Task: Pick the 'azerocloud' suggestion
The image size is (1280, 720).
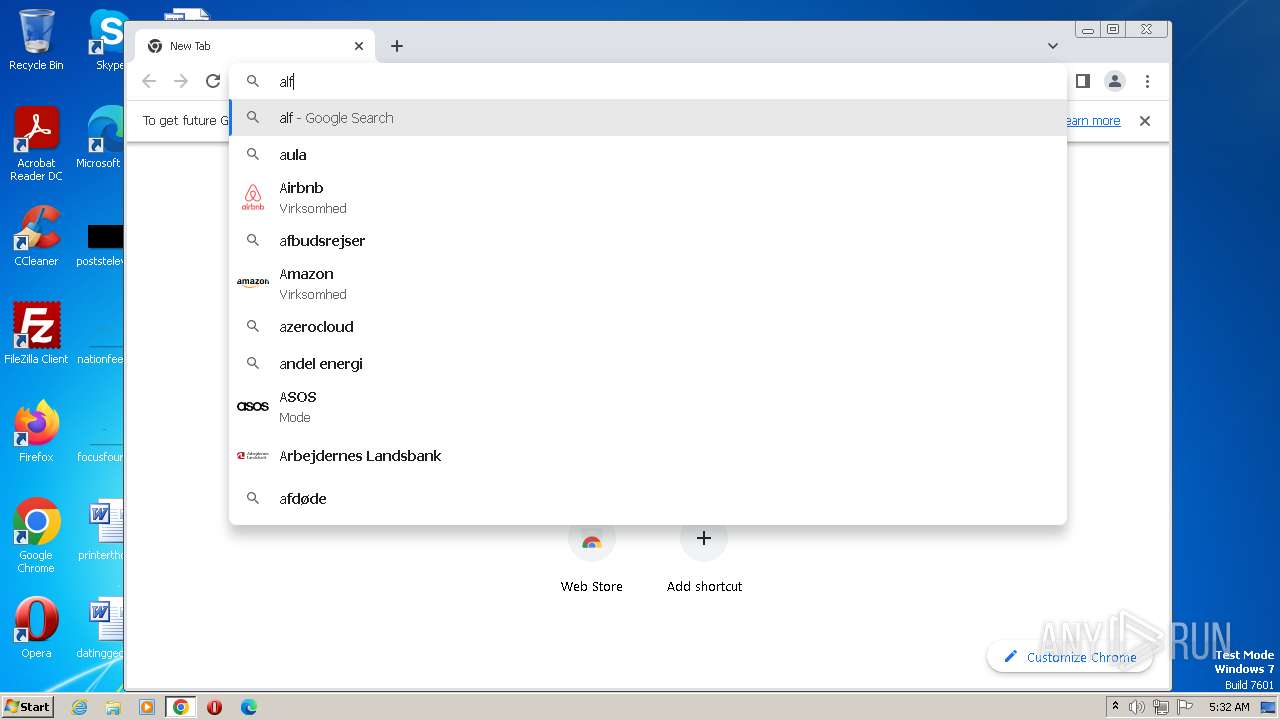Action: [x=648, y=327]
